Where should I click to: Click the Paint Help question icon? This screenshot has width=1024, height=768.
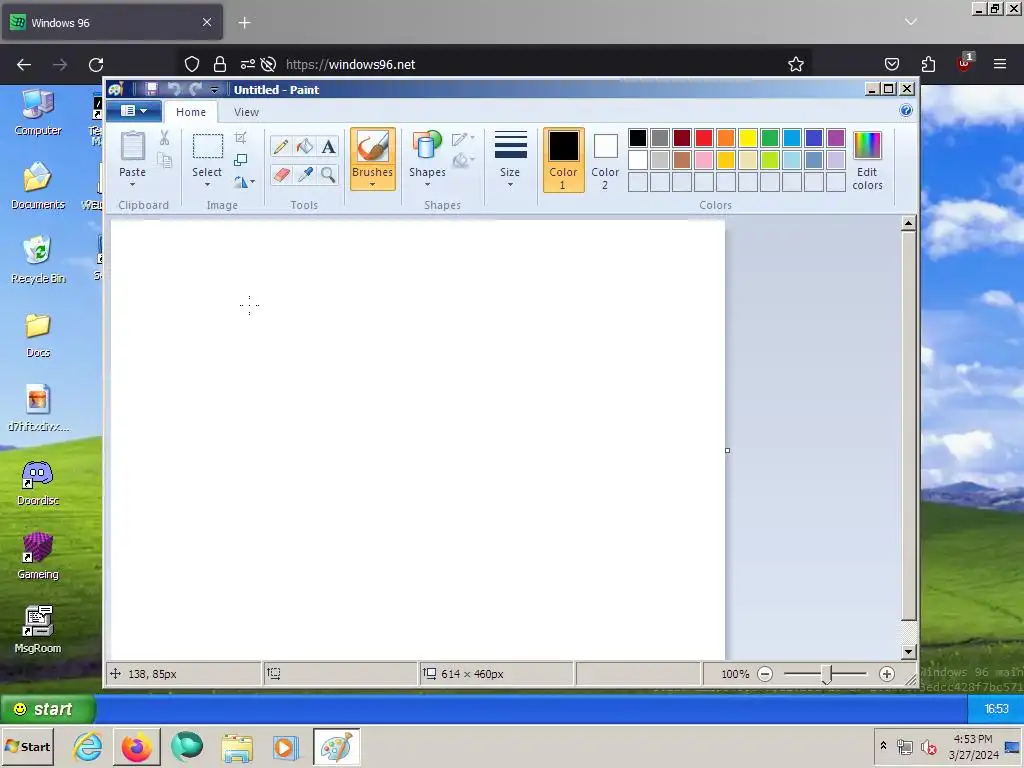tap(906, 110)
